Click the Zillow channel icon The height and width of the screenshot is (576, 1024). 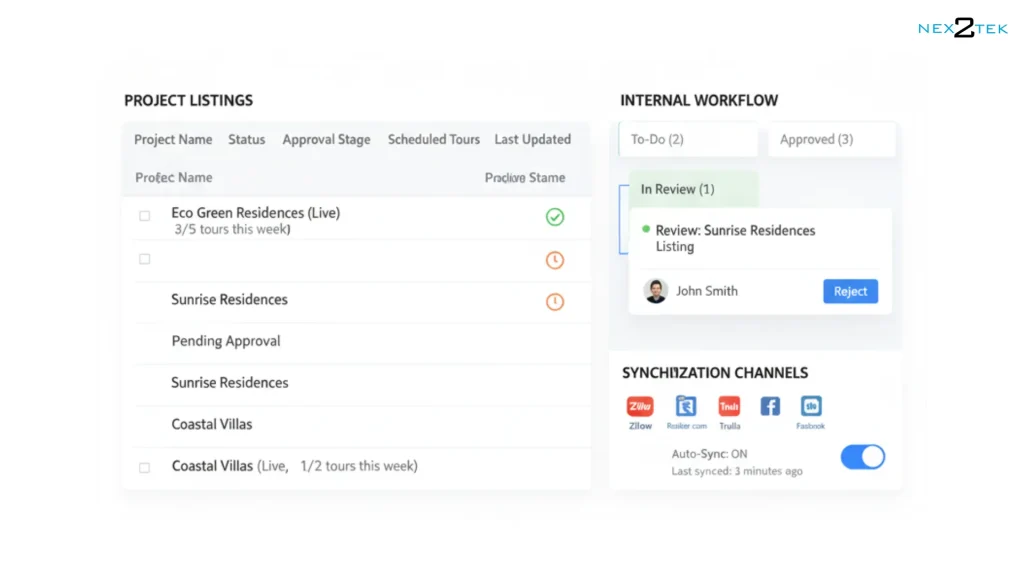pyautogui.click(x=640, y=406)
